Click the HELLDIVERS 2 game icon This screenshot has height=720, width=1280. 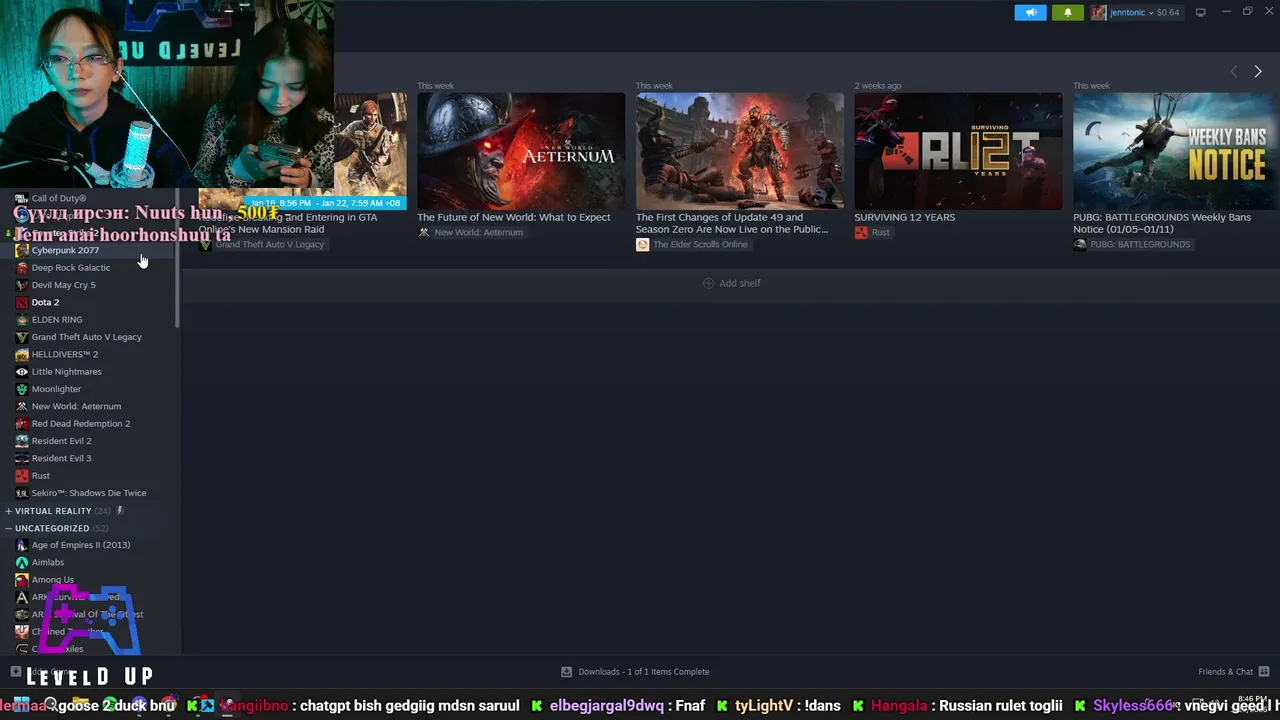coord(22,354)
